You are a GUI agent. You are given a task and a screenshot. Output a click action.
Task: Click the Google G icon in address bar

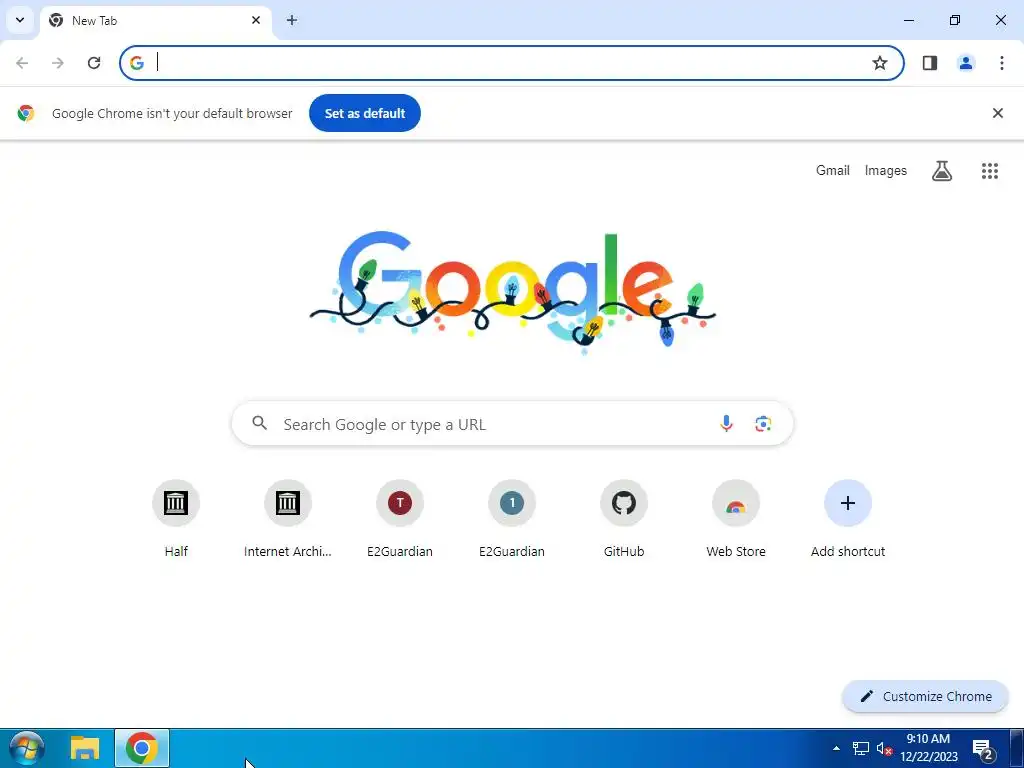click(136, 63)
